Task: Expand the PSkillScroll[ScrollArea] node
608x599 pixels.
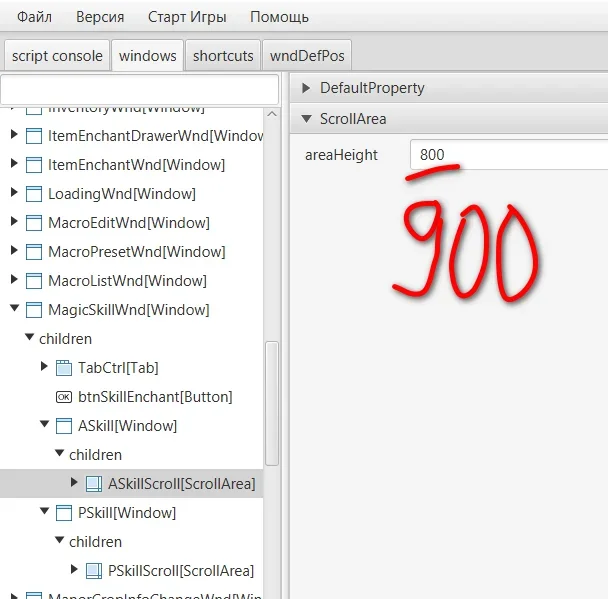Action: 74,569
